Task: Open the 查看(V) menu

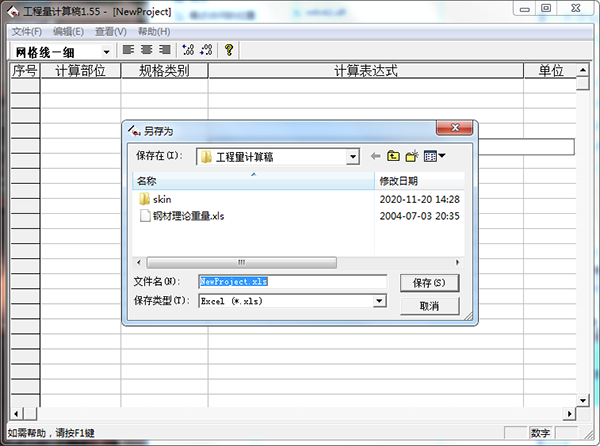Action: 111,32
